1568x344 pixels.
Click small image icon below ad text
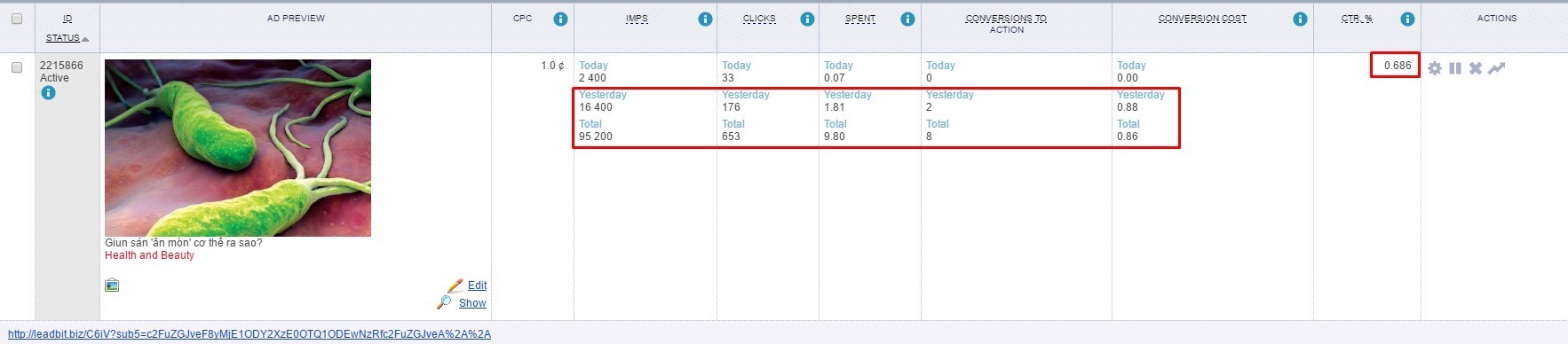112,285
